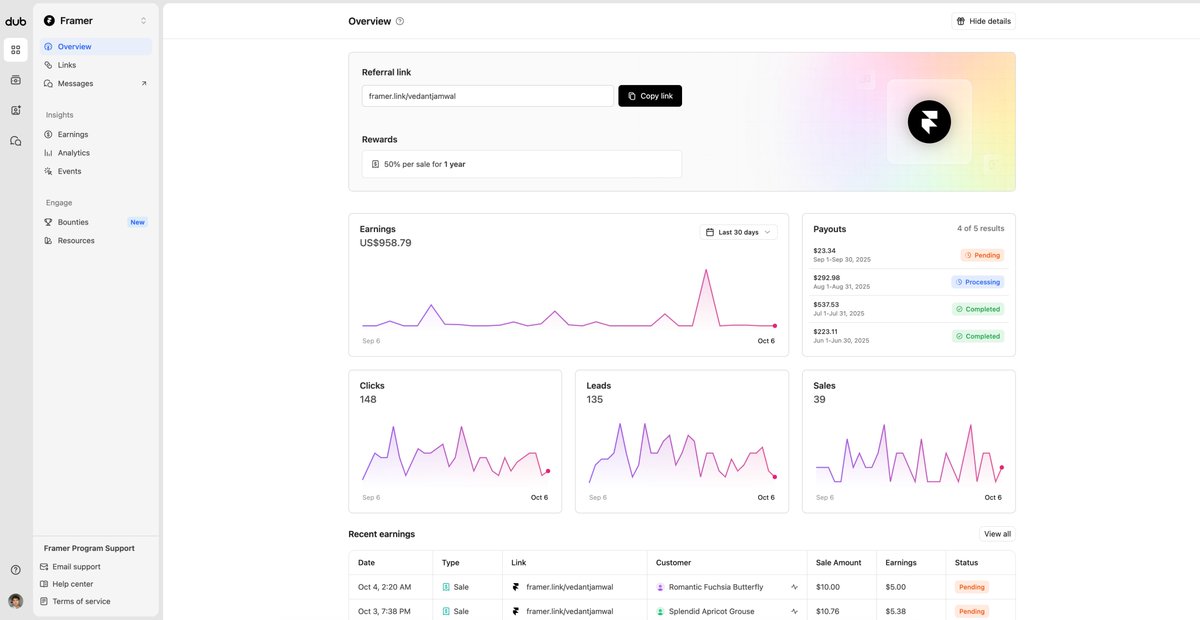The width and height of the screenshot is (1200, 620).
Task: Click activity icon in Splendid Apricot Grouse row
Action: (x=795, y=611)
